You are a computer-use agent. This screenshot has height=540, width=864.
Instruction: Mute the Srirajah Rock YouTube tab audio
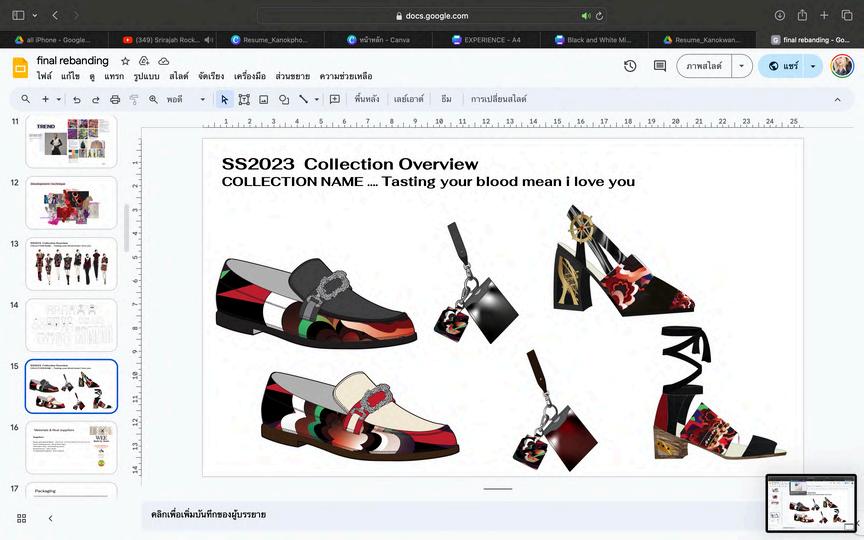(x=208, y=40)
